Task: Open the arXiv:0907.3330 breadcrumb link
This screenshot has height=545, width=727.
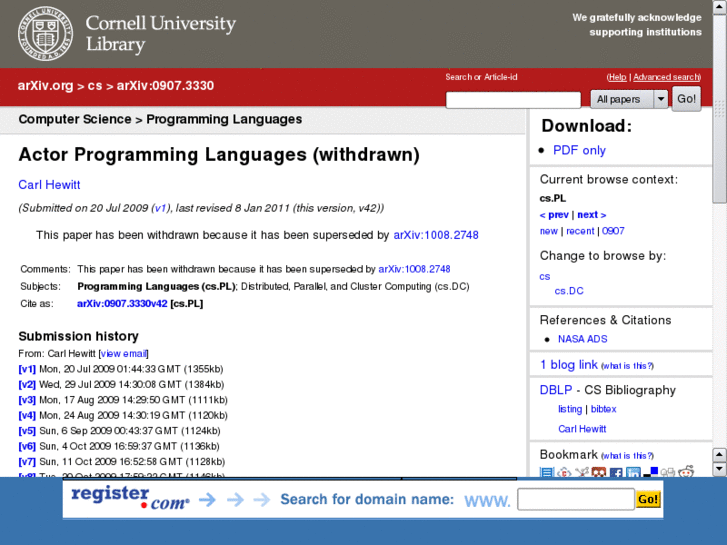Action: (x=165, y=86)
